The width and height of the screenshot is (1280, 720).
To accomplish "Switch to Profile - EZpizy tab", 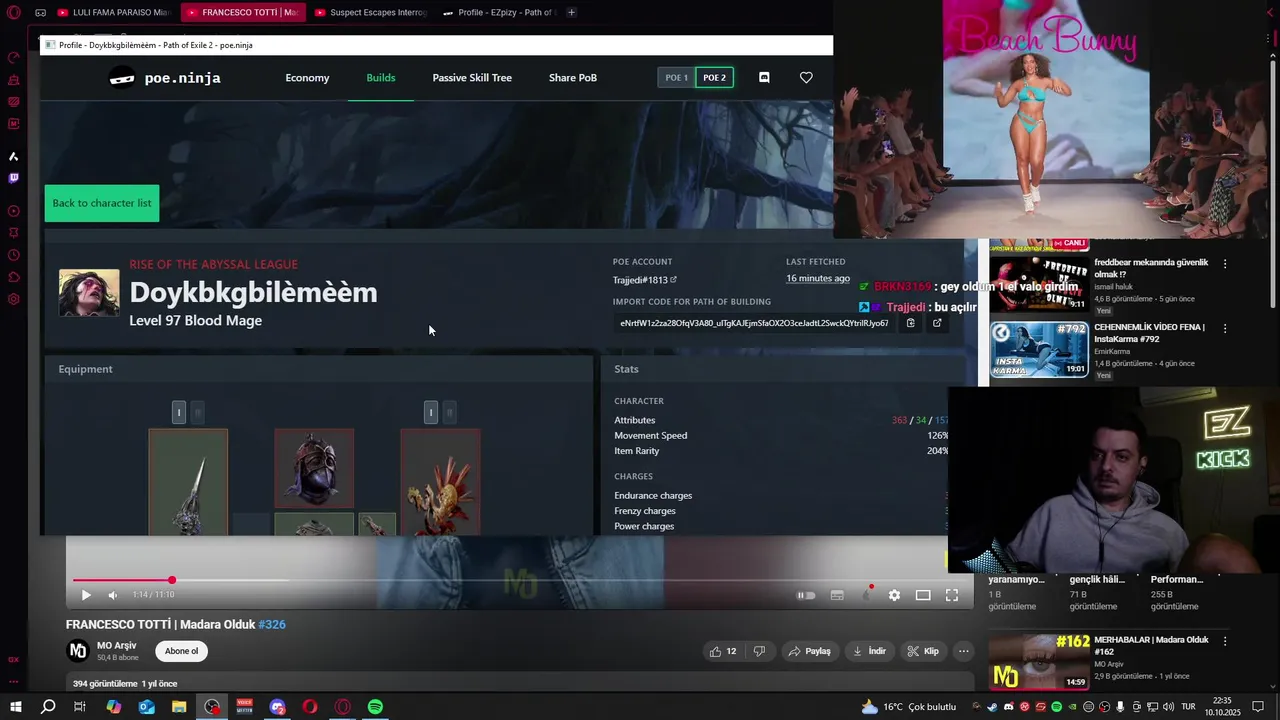I will coord(498,13).
